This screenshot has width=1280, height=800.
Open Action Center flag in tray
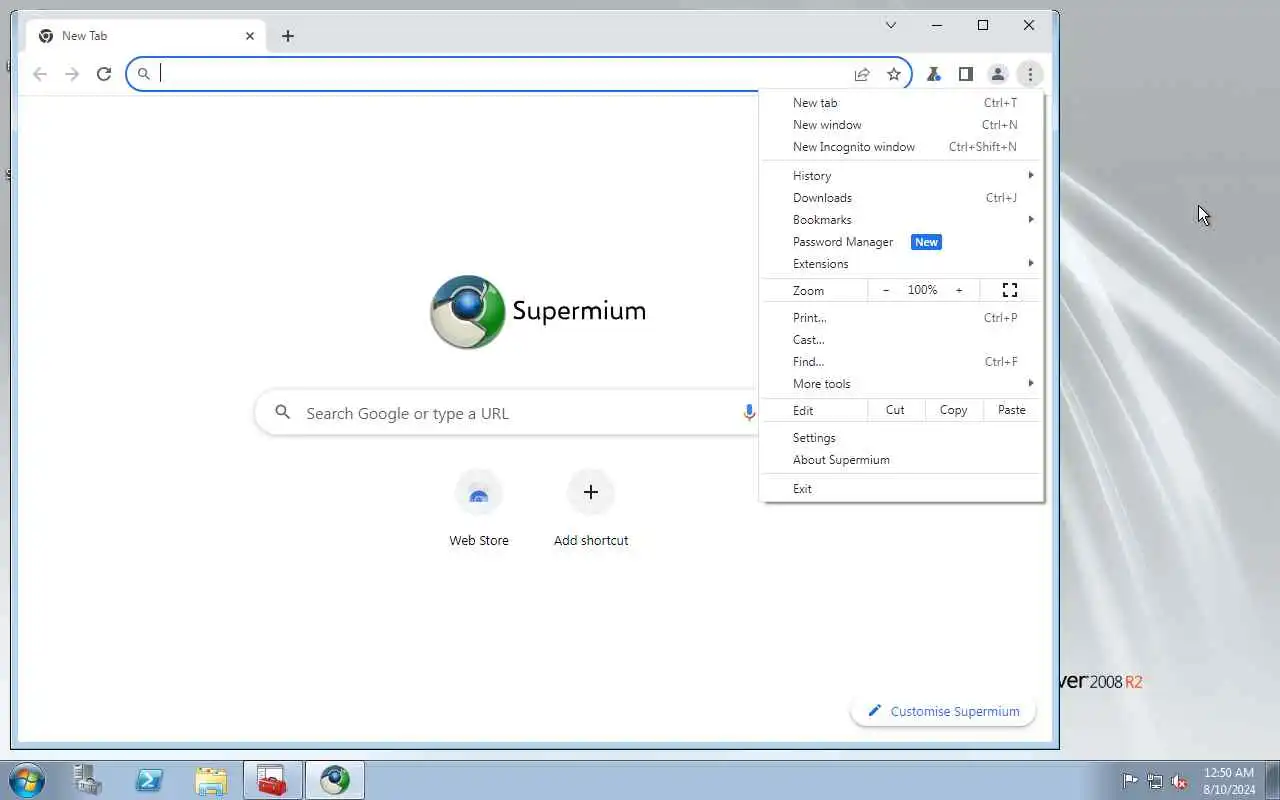[1130, 781]
